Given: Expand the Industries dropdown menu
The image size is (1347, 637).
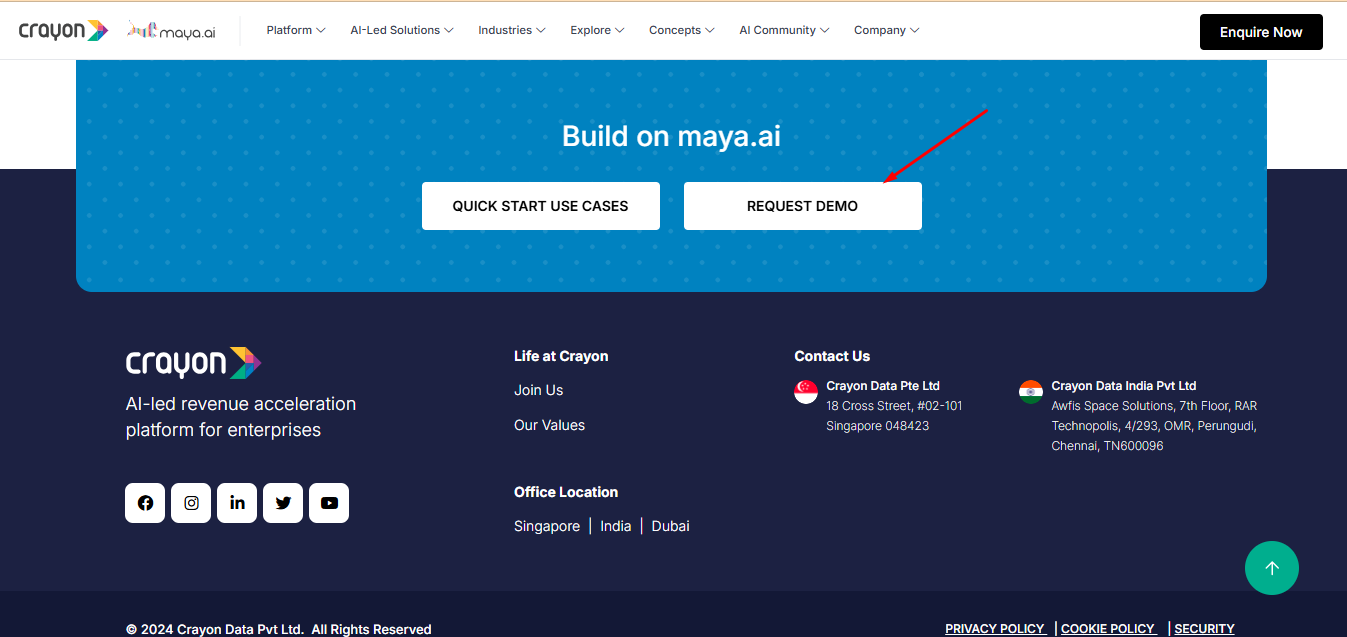Looking at the screenshot, I should click(512, 30).
